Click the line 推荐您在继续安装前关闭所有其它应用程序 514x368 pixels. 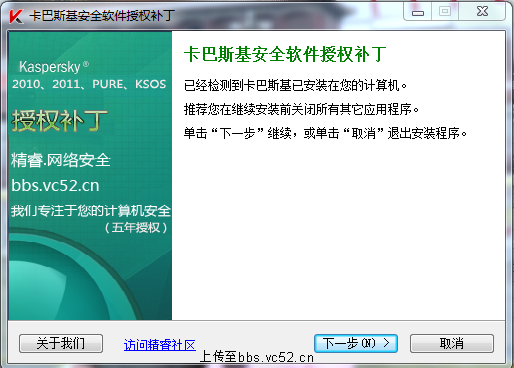pyautogui.click(x=301, y=109)
